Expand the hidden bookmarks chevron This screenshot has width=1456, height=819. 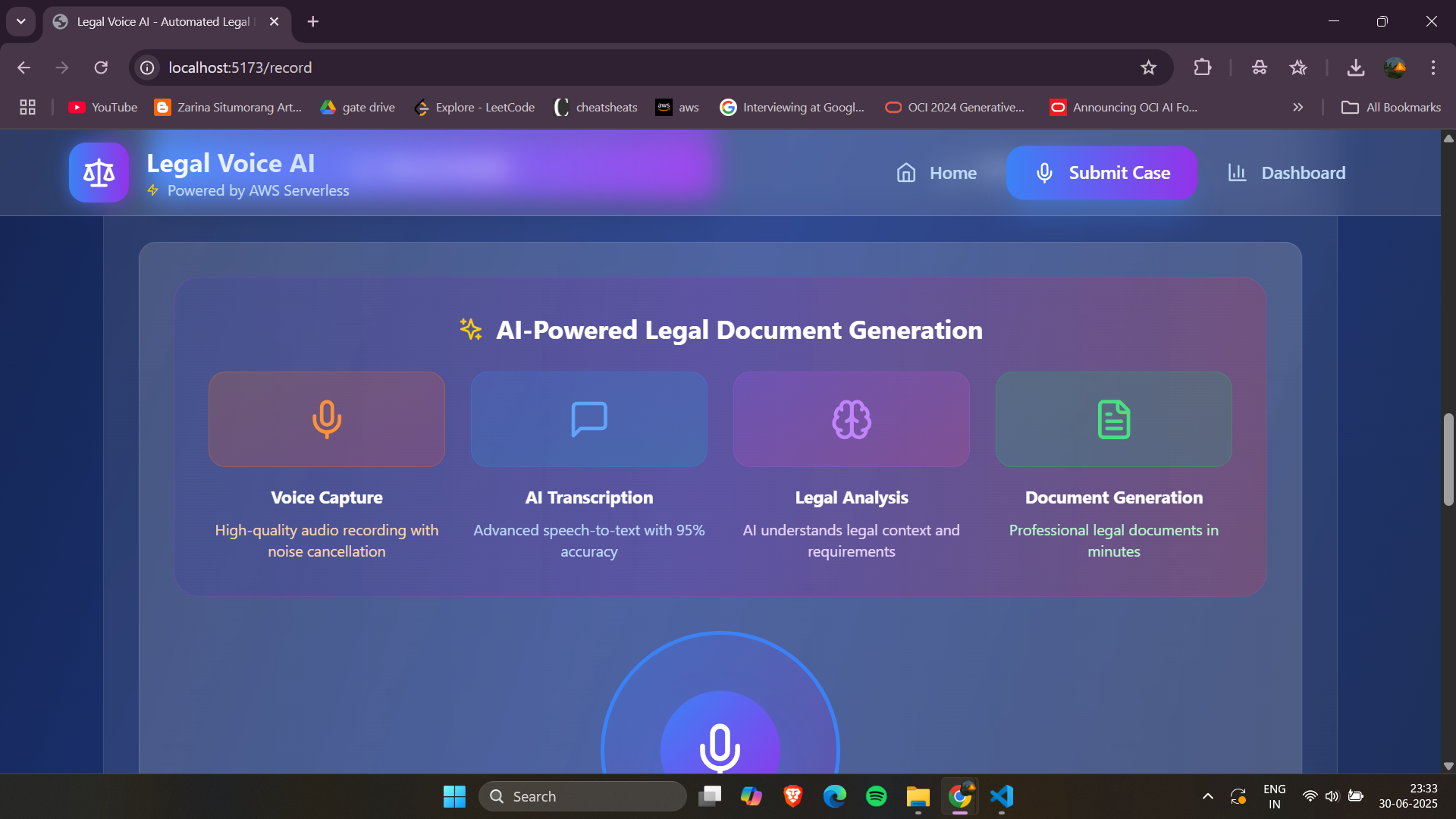(x=1298, y=108)
